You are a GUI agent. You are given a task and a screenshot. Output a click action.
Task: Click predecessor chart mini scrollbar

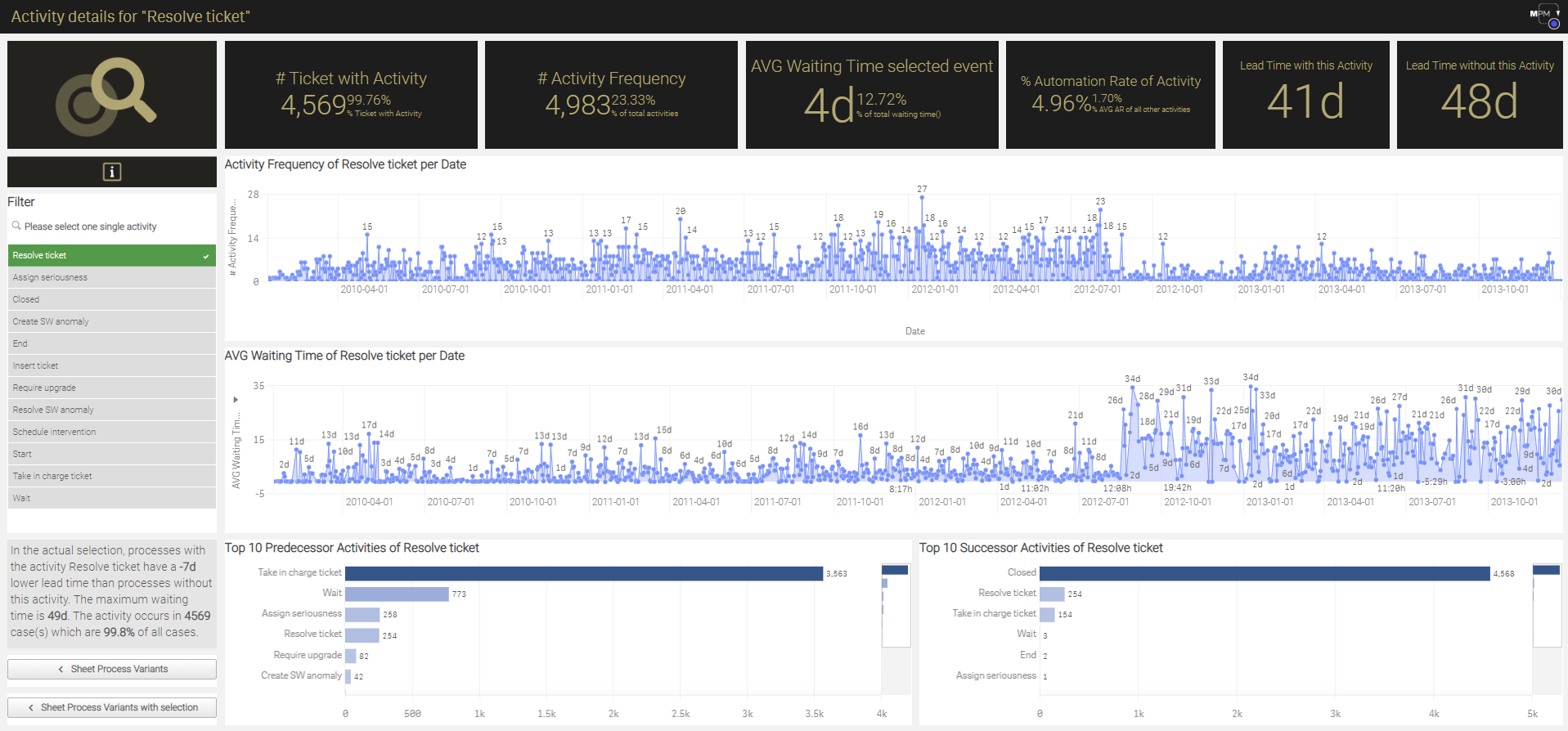click(896, 605)
